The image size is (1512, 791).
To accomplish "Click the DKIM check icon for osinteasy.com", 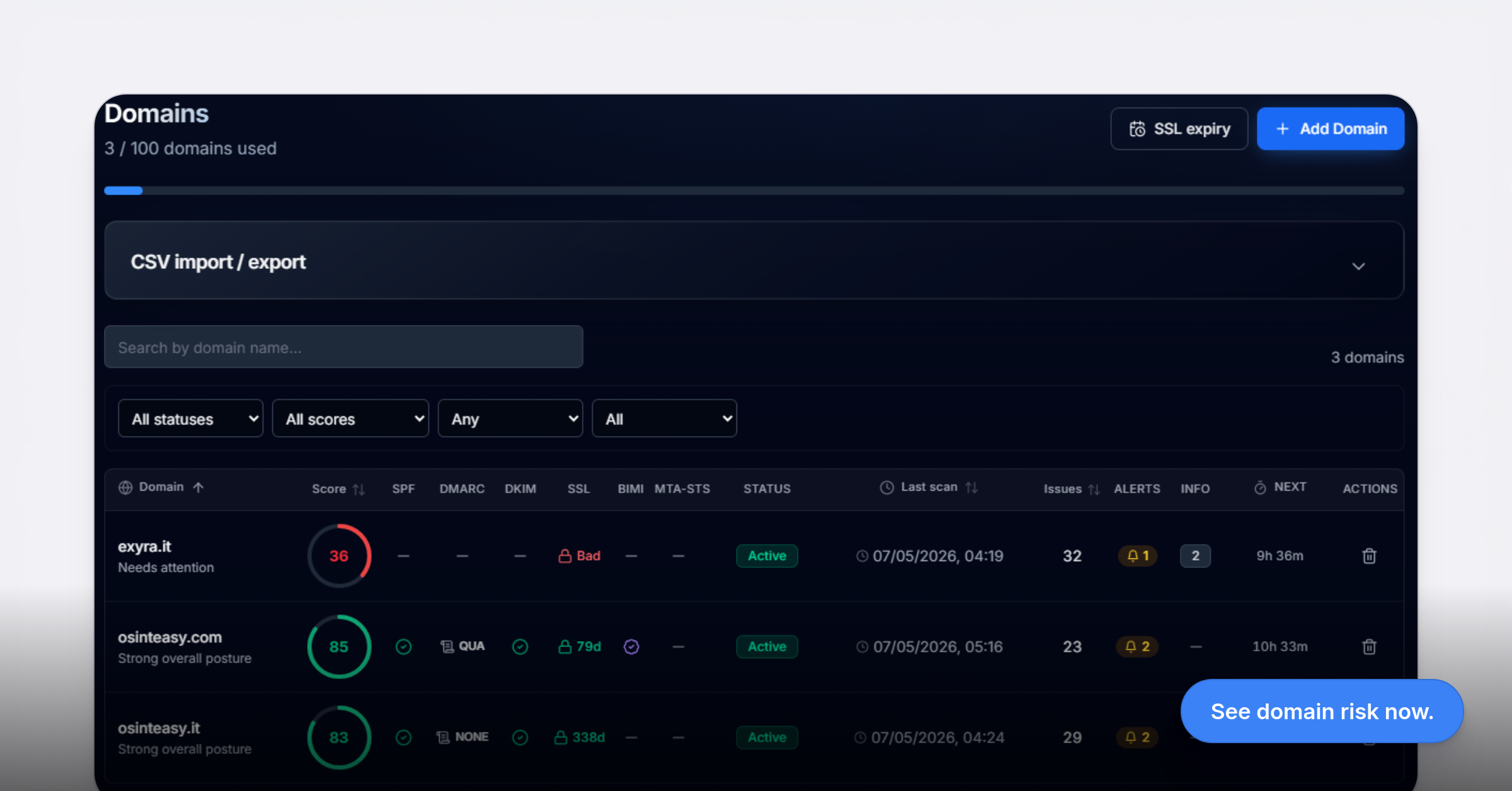I will tap(520, 647).
